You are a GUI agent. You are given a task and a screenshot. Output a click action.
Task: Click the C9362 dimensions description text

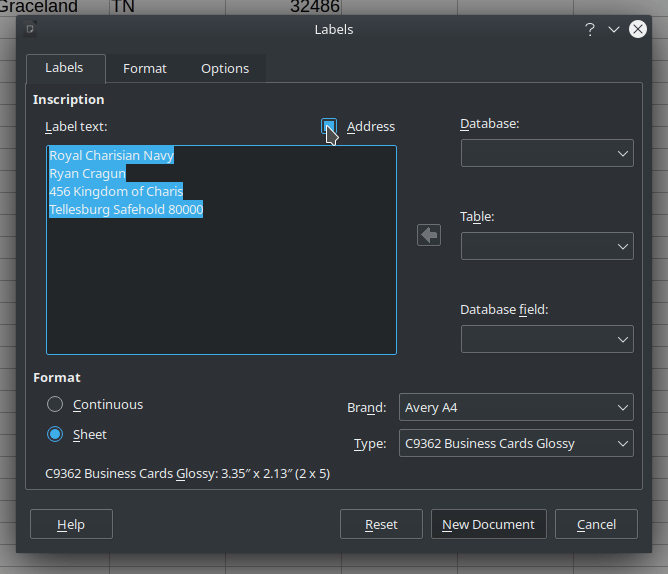point(187,474)
